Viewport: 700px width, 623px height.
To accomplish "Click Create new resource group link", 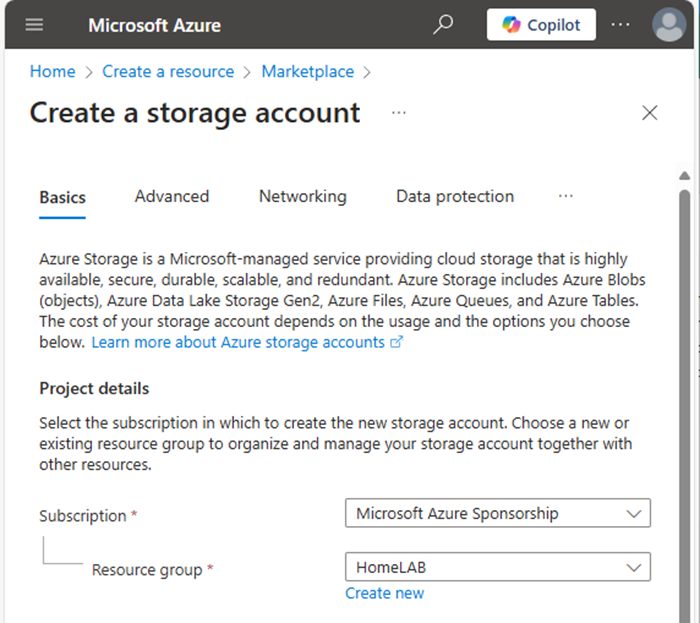I will [384, 593].
